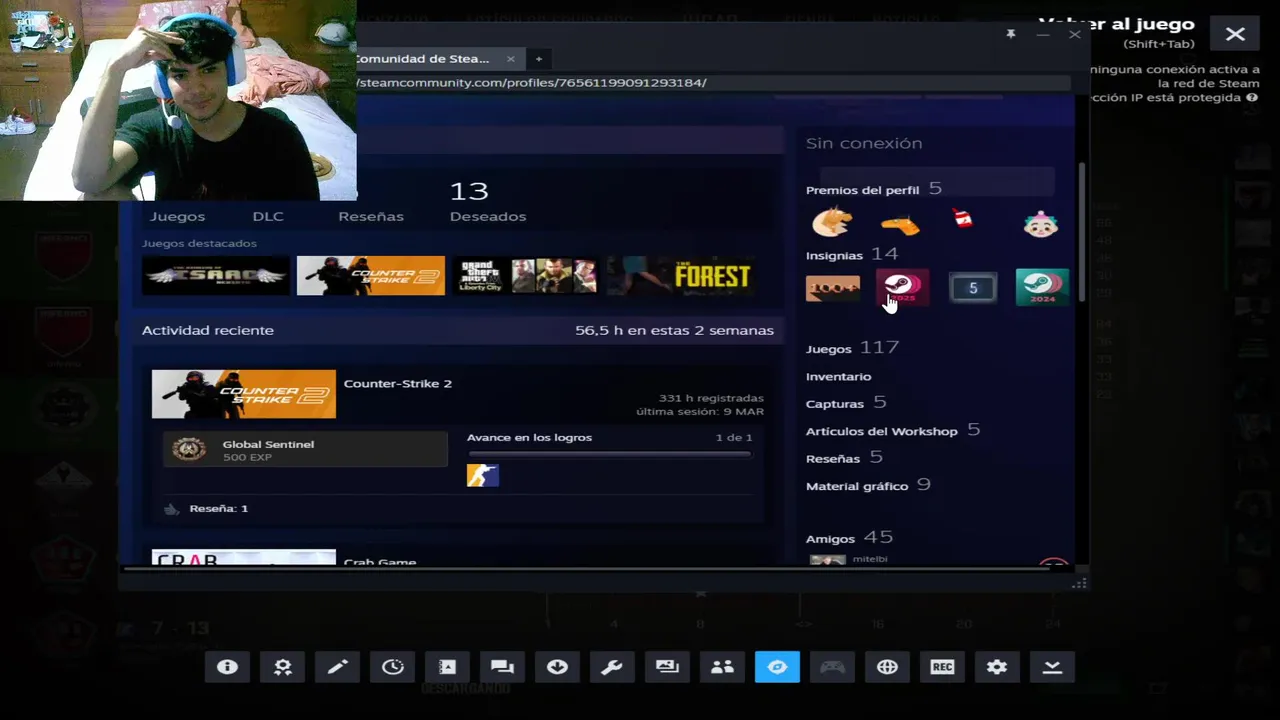This screenshot has width=1280, height=720.
Task: Click the highlighted blue eye icon
Action: pos(777,667)
